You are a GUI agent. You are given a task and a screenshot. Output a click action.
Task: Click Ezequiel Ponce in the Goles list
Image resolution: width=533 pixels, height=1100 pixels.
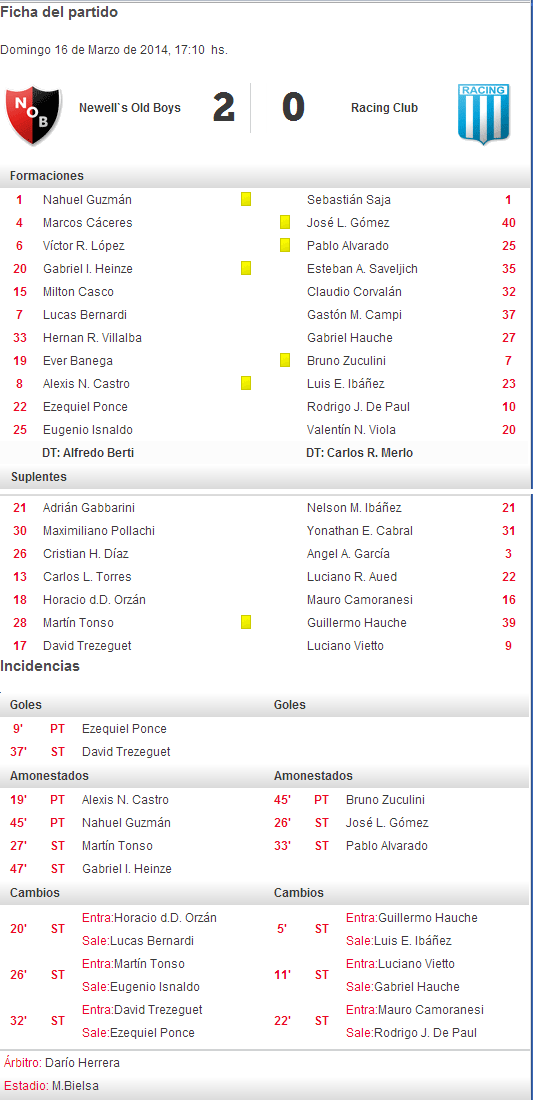(x=124, y=729)
